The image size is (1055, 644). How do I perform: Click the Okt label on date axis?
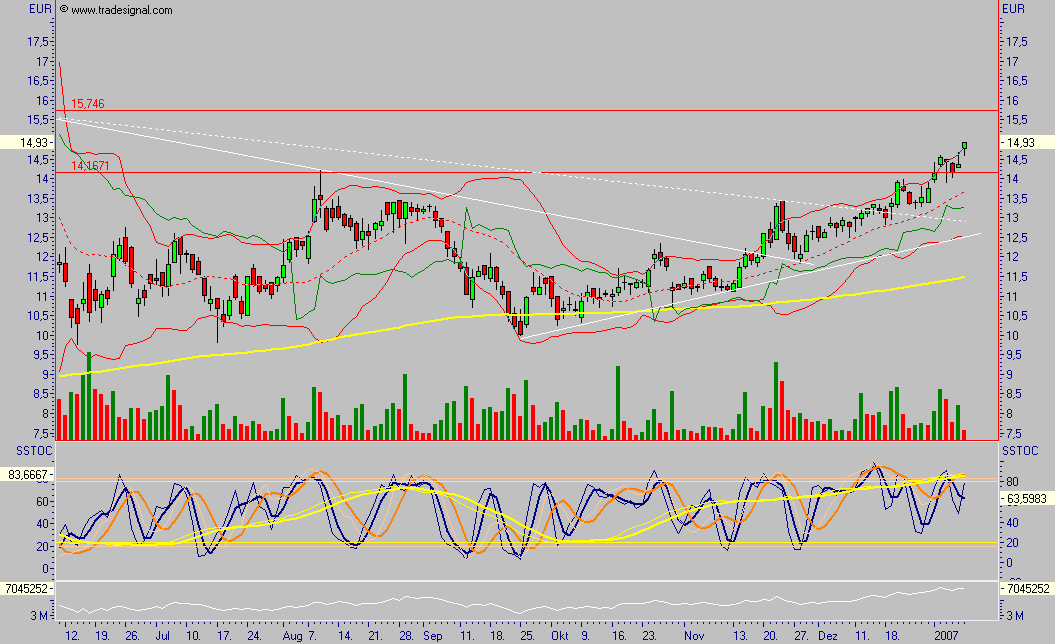(x=559, y=635)
